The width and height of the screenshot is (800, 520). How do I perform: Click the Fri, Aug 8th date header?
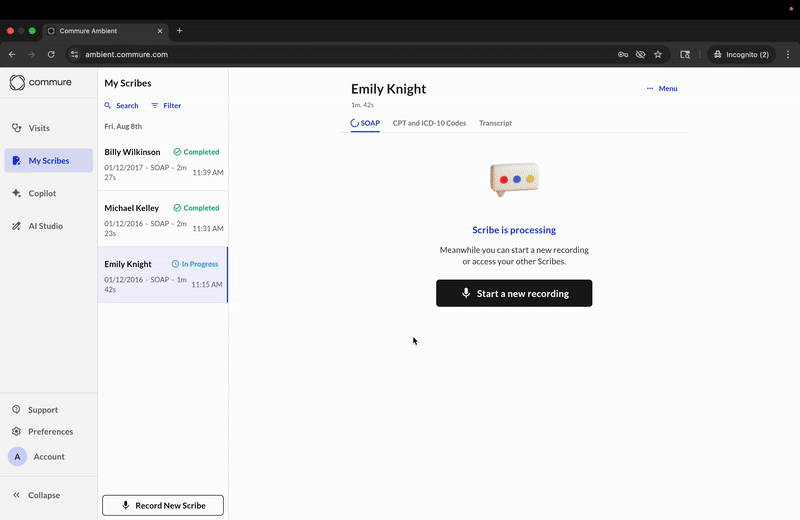coord(123,127)
